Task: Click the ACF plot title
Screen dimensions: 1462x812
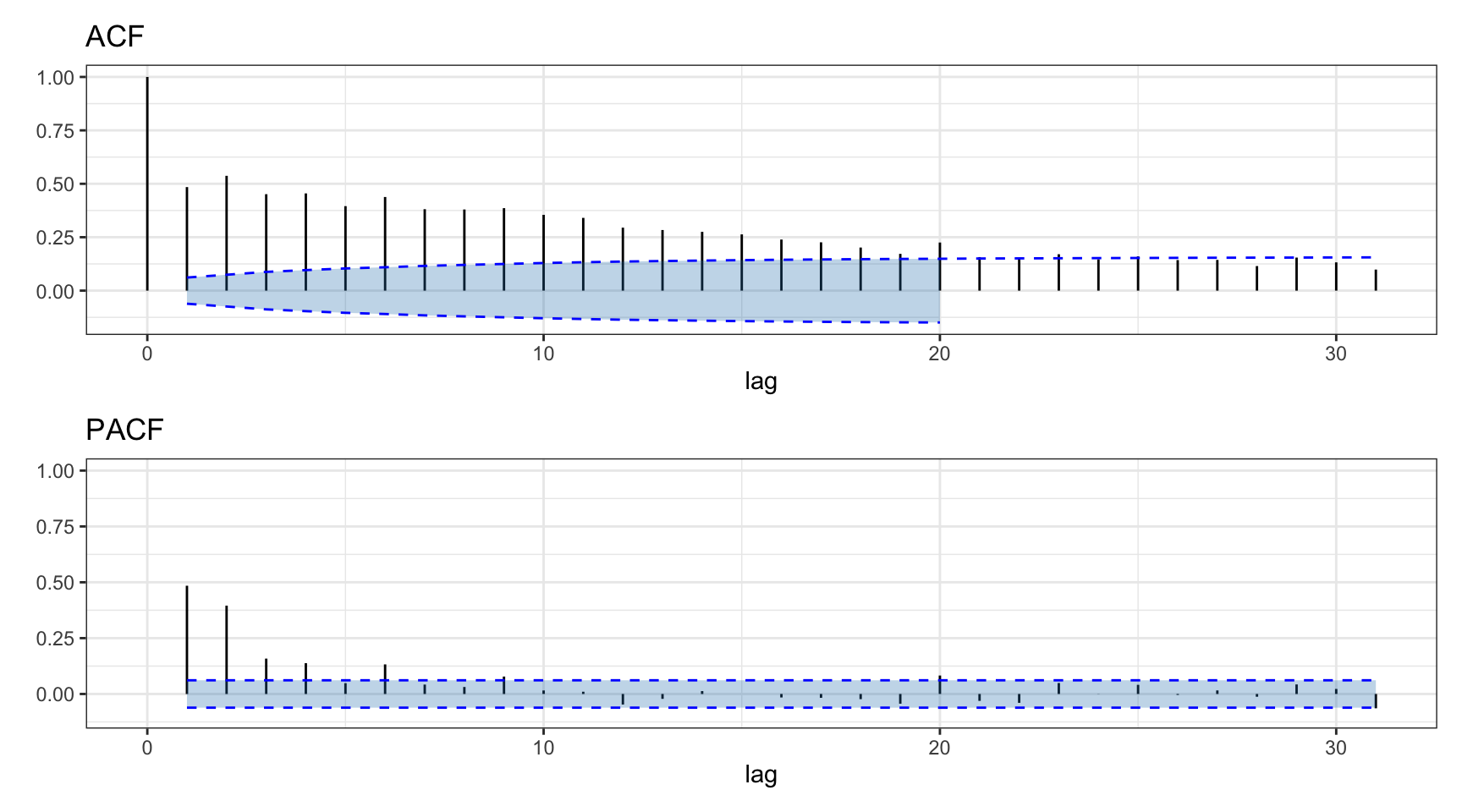Action: (114, 34)
